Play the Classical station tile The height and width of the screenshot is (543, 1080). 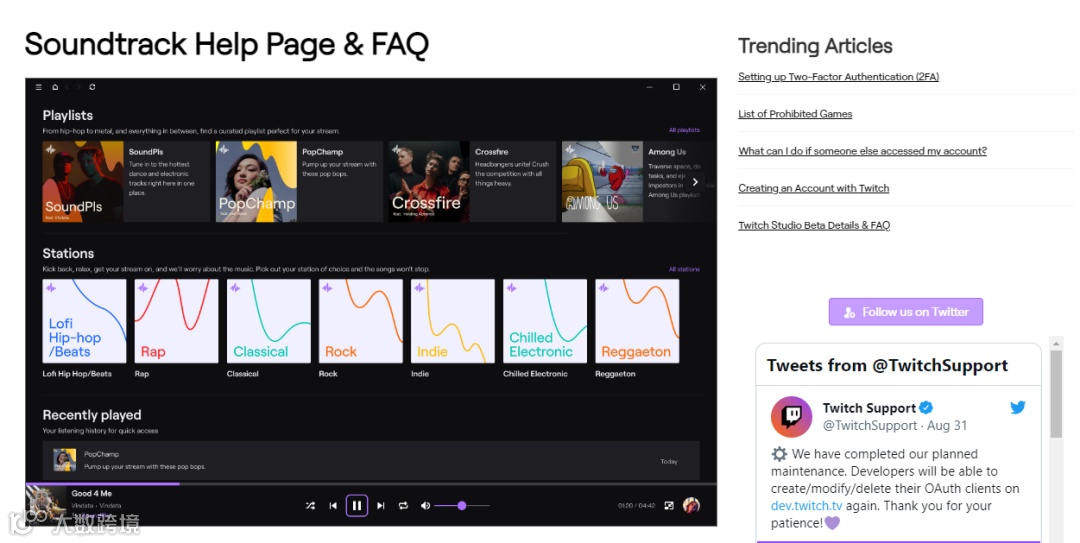pyautogui.click(x=269, y=321)
